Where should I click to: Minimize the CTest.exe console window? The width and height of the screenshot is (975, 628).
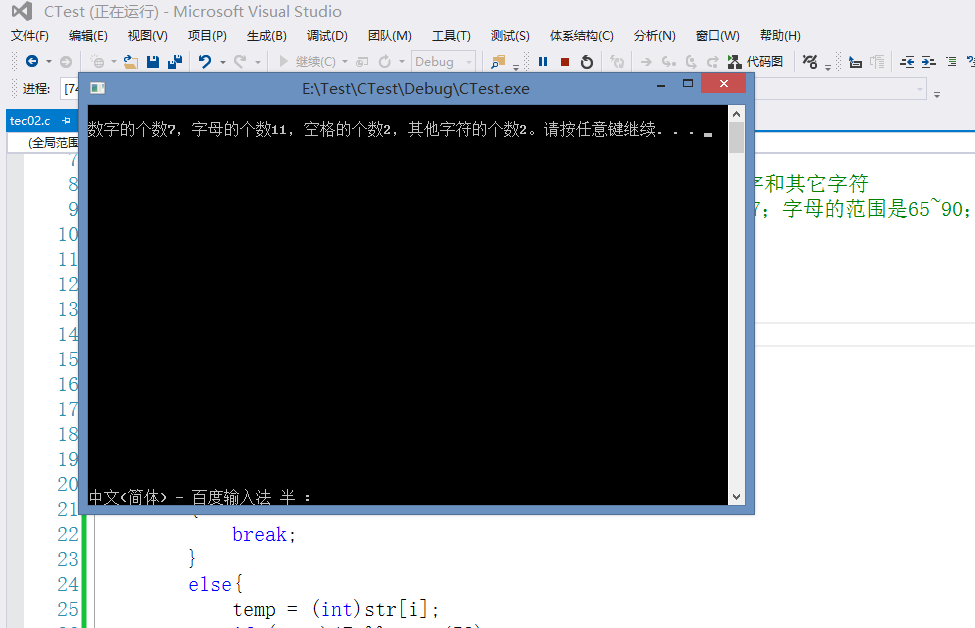click(661, 84)
